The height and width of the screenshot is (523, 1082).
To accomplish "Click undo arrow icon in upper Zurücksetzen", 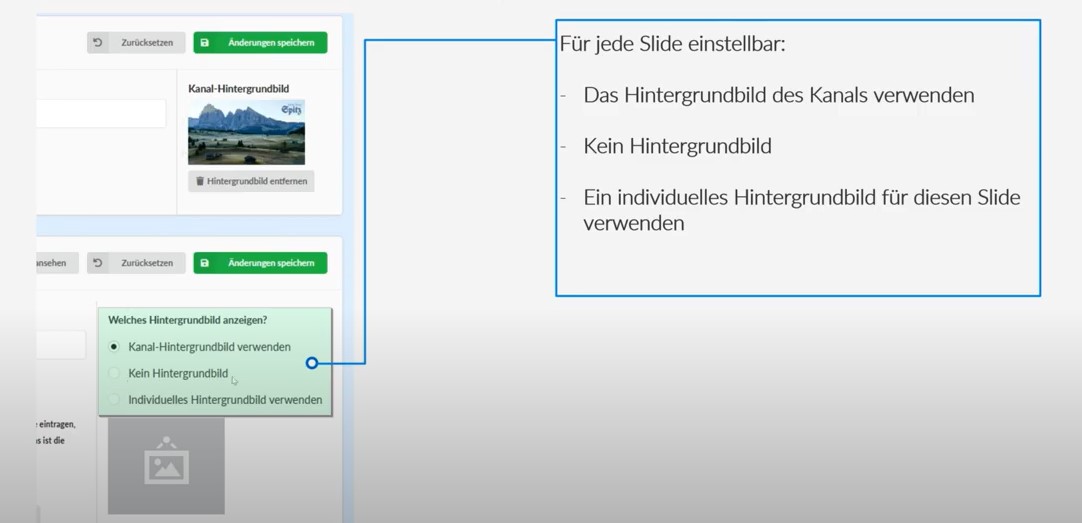I will [x=98, y=43].
